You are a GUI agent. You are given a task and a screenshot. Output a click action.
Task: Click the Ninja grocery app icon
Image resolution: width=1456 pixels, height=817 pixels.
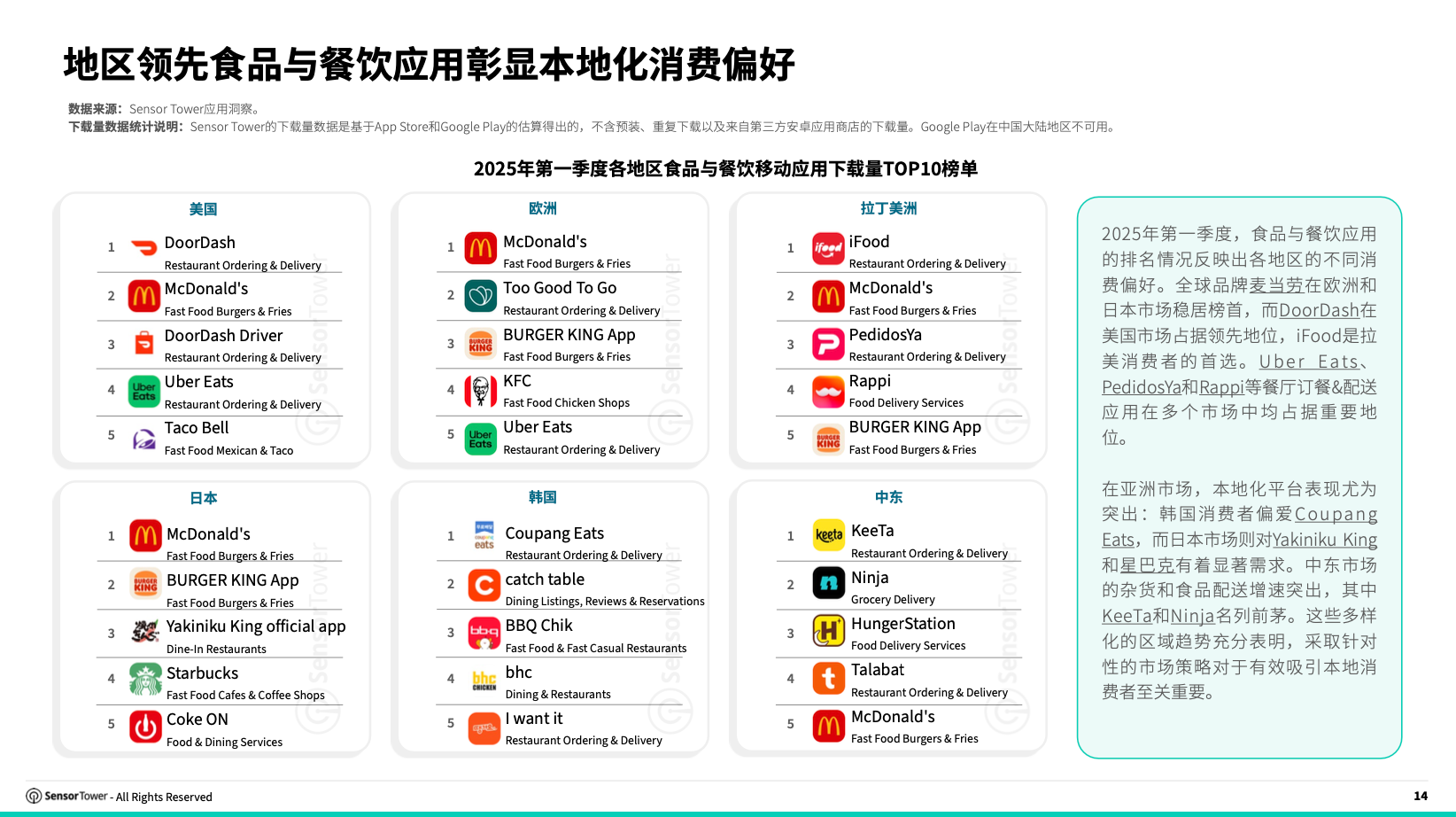point(829,583)
